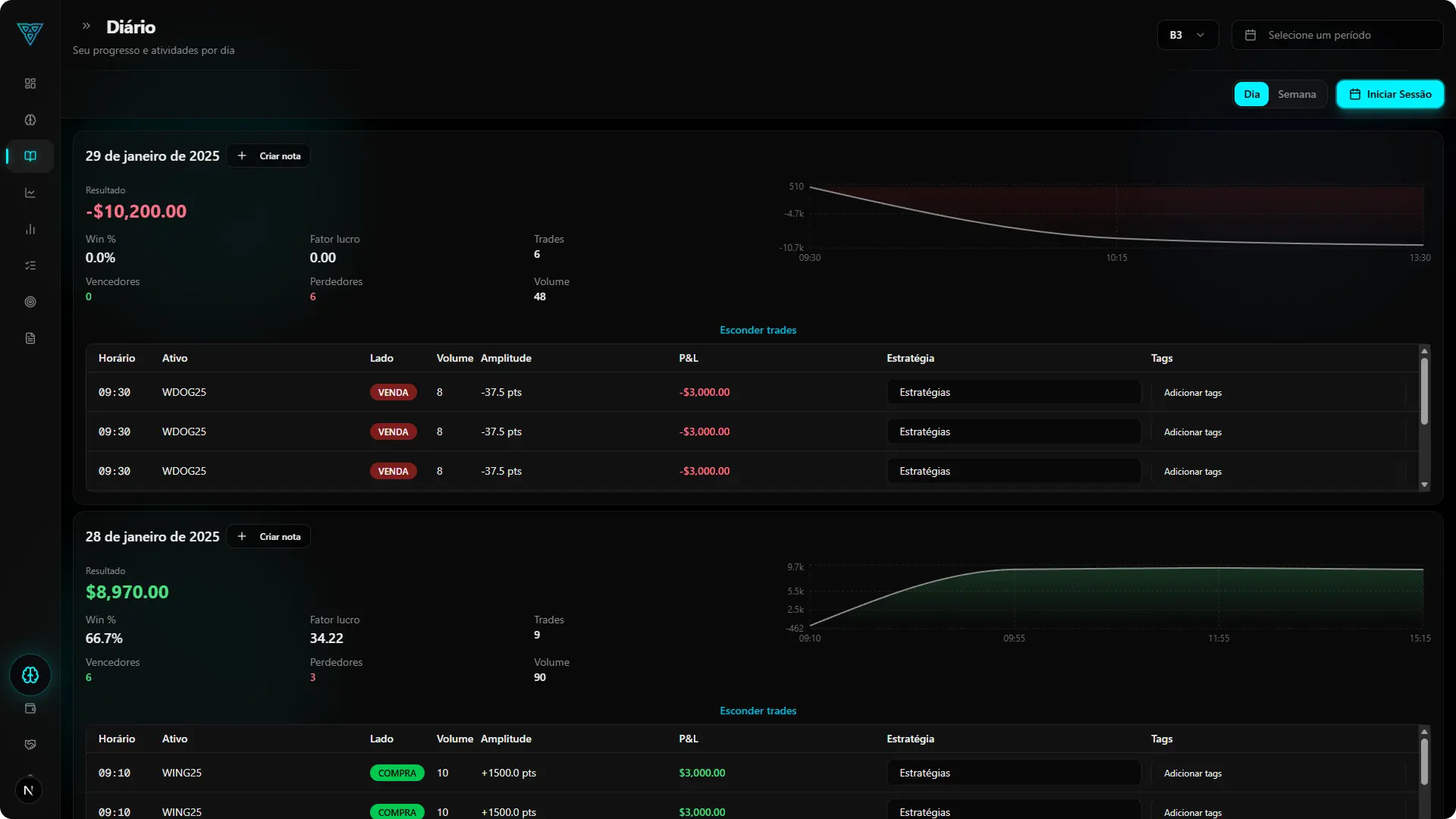The height and width of the screenshot is (819, 1456).
Task: Open the wallet icon near sidebar bottom
Action: (30, 708)
